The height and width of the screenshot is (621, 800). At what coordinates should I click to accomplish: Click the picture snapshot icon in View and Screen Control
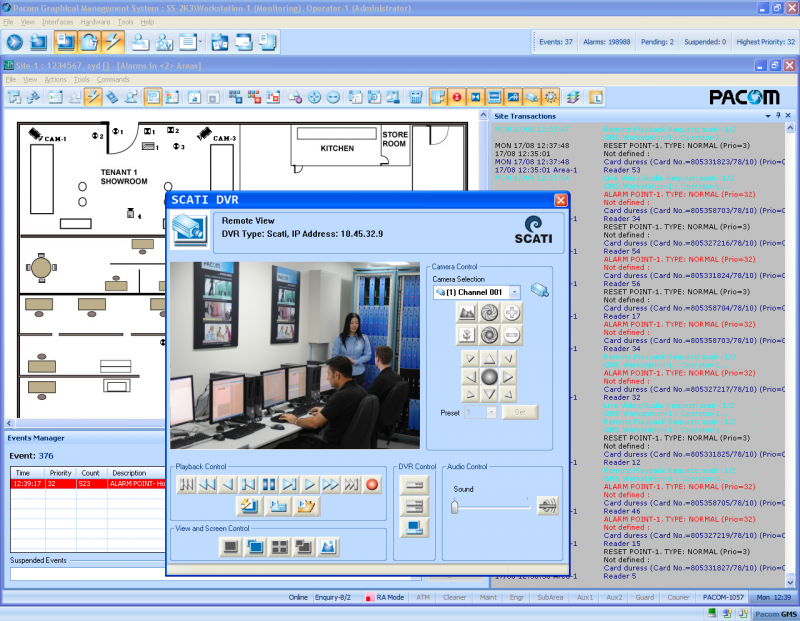pyautogui.click(x=328, y=547)
